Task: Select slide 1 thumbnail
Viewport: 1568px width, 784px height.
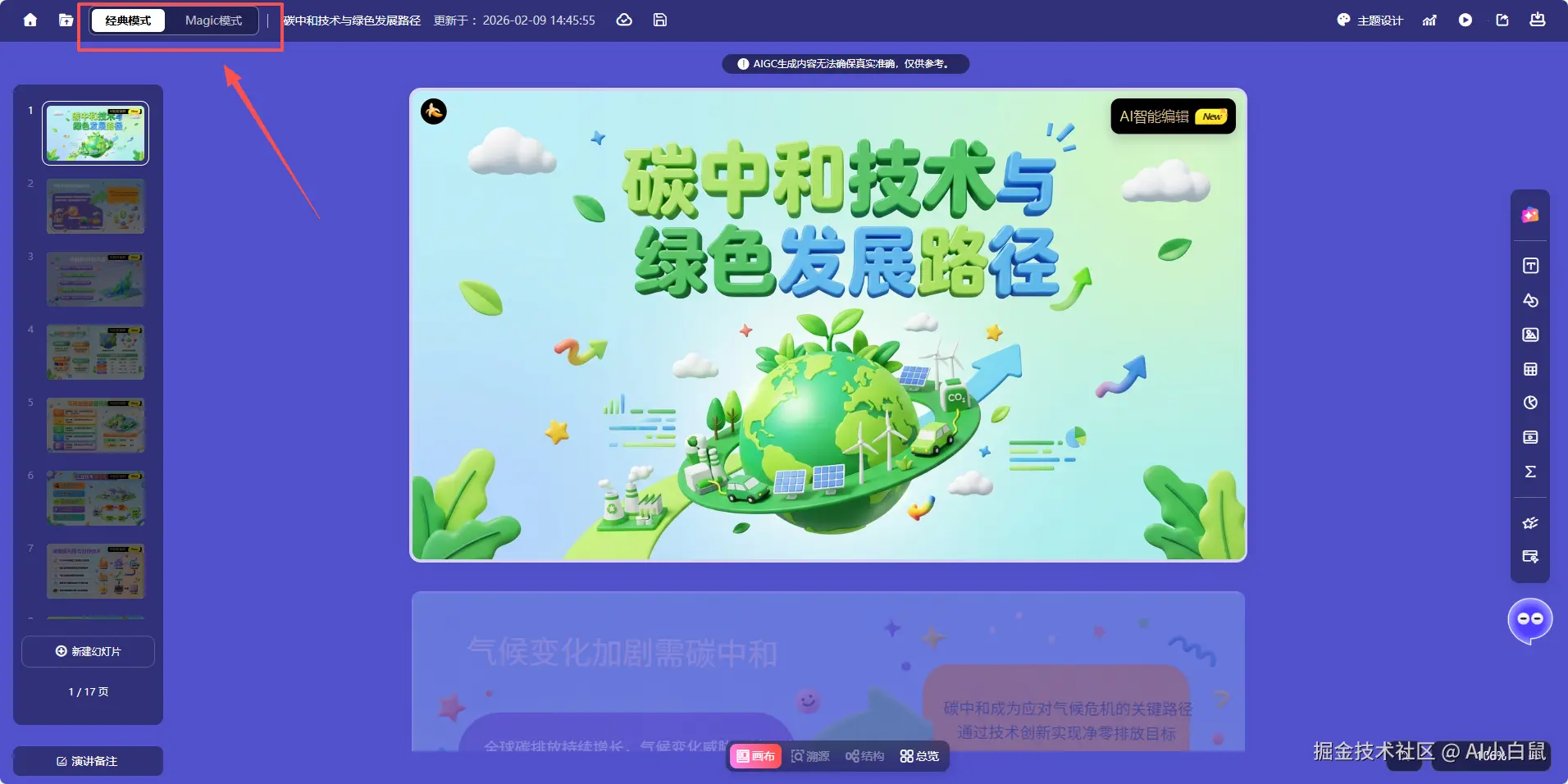Action: tap(96, 133)
